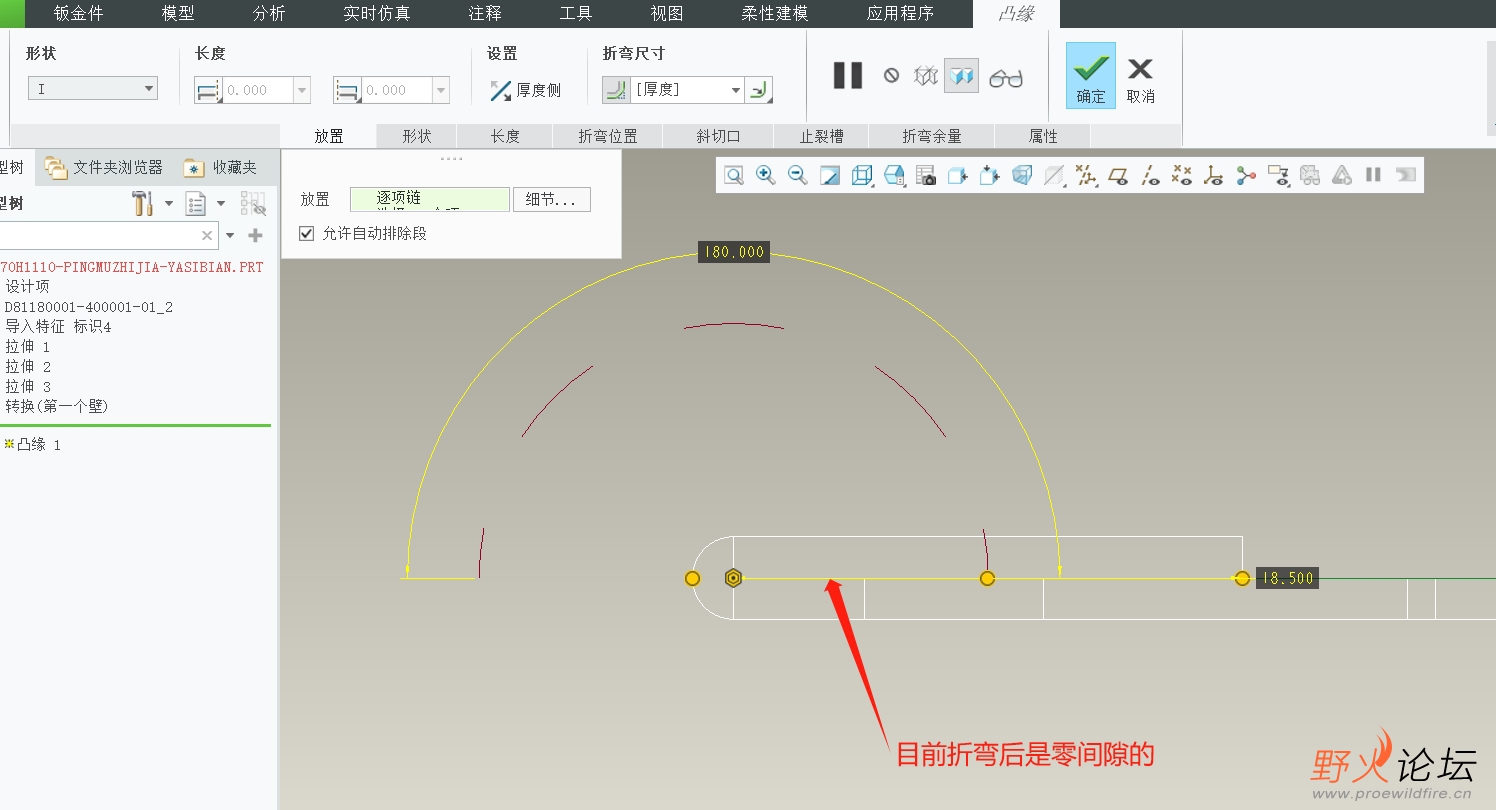Click the perspective view cube icon
1496x810 pixels.
click(x=1022, y=176)
